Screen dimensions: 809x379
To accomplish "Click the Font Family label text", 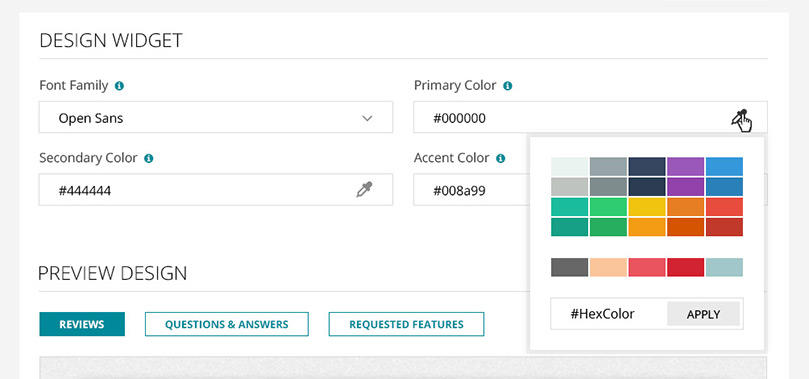I will pos(74,86).
